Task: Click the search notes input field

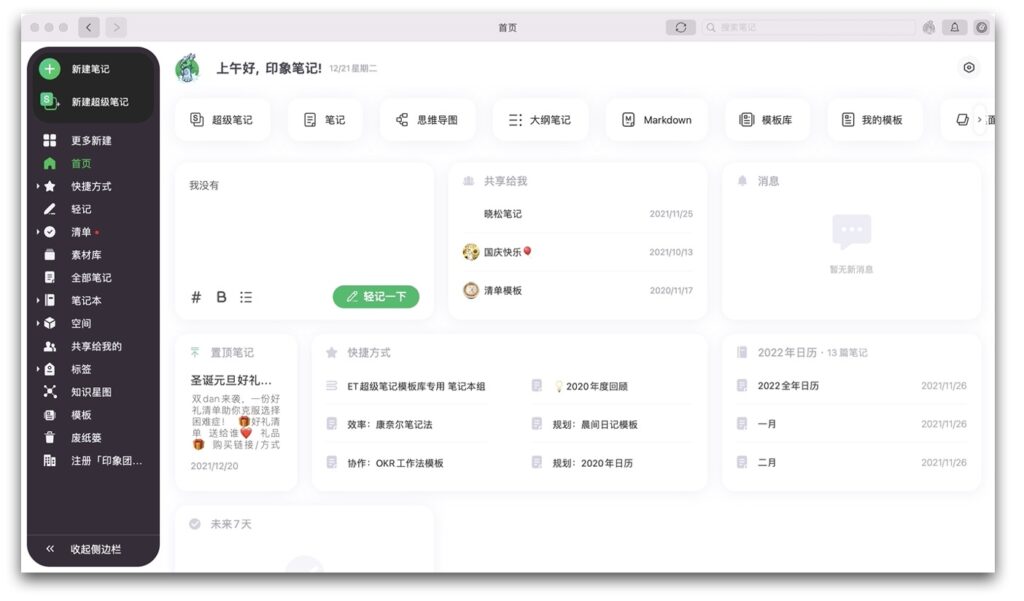Action: pyautogui.click(x=810, y=28)
